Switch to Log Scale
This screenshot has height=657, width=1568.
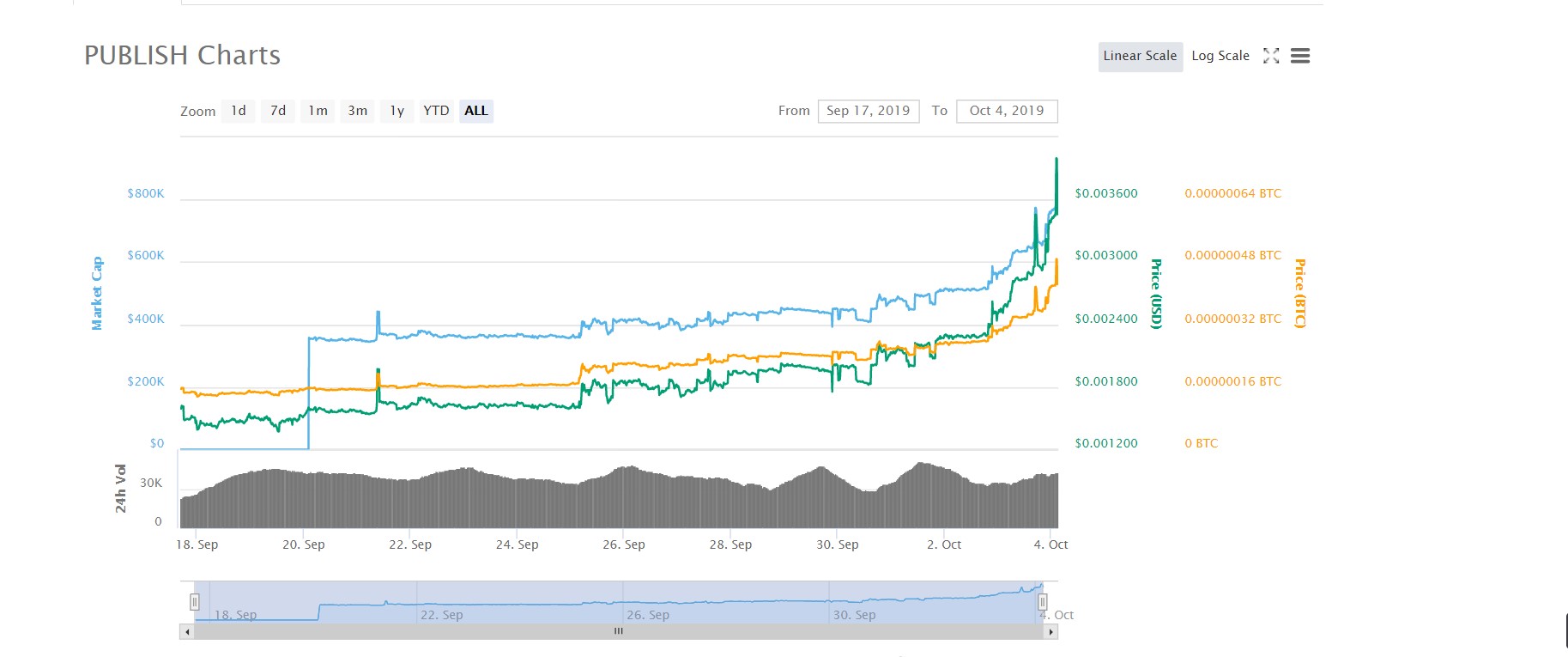point(1220,56)
